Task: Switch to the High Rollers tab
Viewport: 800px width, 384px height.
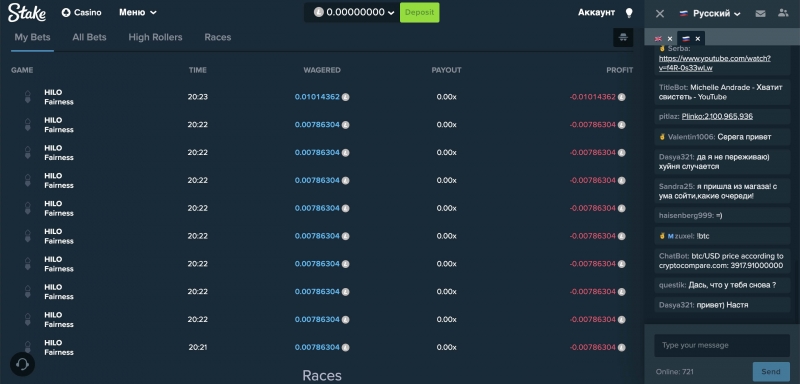Action: tap(155, 37)
